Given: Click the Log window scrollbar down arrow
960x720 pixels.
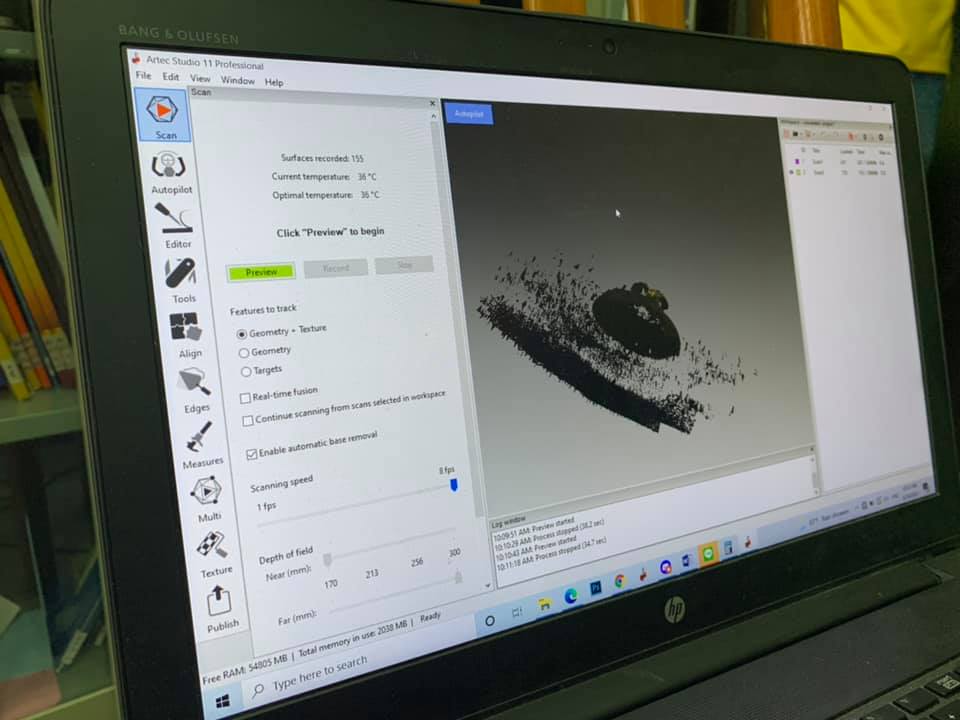Looking at the screenshot, I should [x=816, y=490].
